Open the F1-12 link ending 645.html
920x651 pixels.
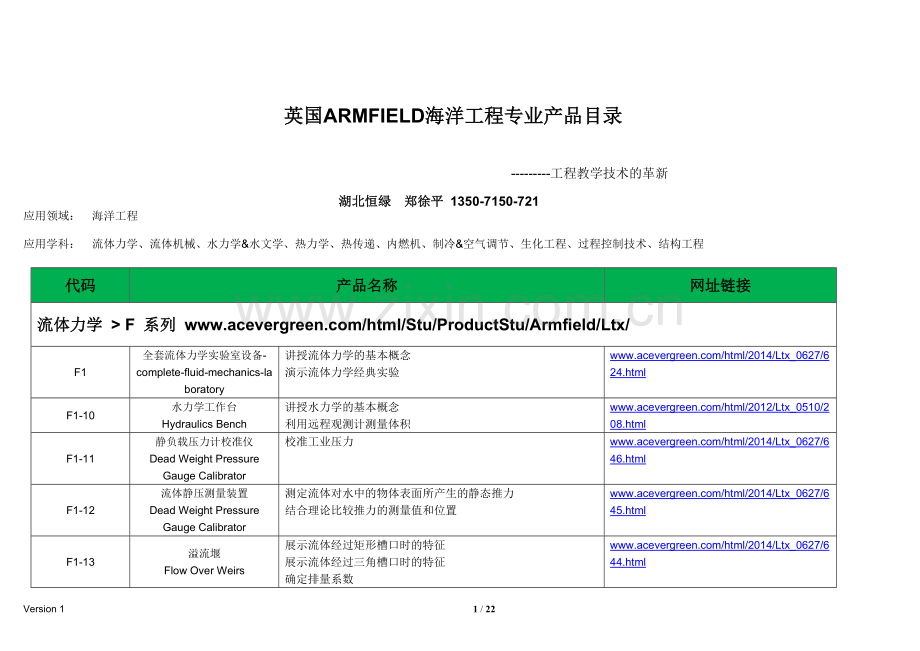719,501
